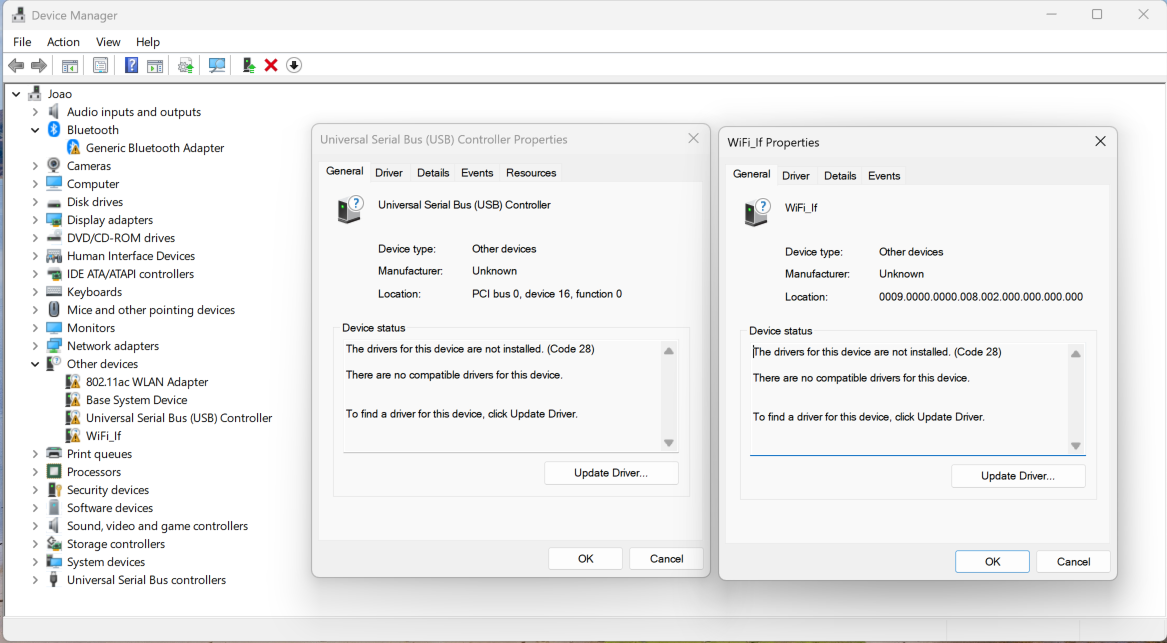Click warning icon beside WiFi_If in tree

point(73,435)
